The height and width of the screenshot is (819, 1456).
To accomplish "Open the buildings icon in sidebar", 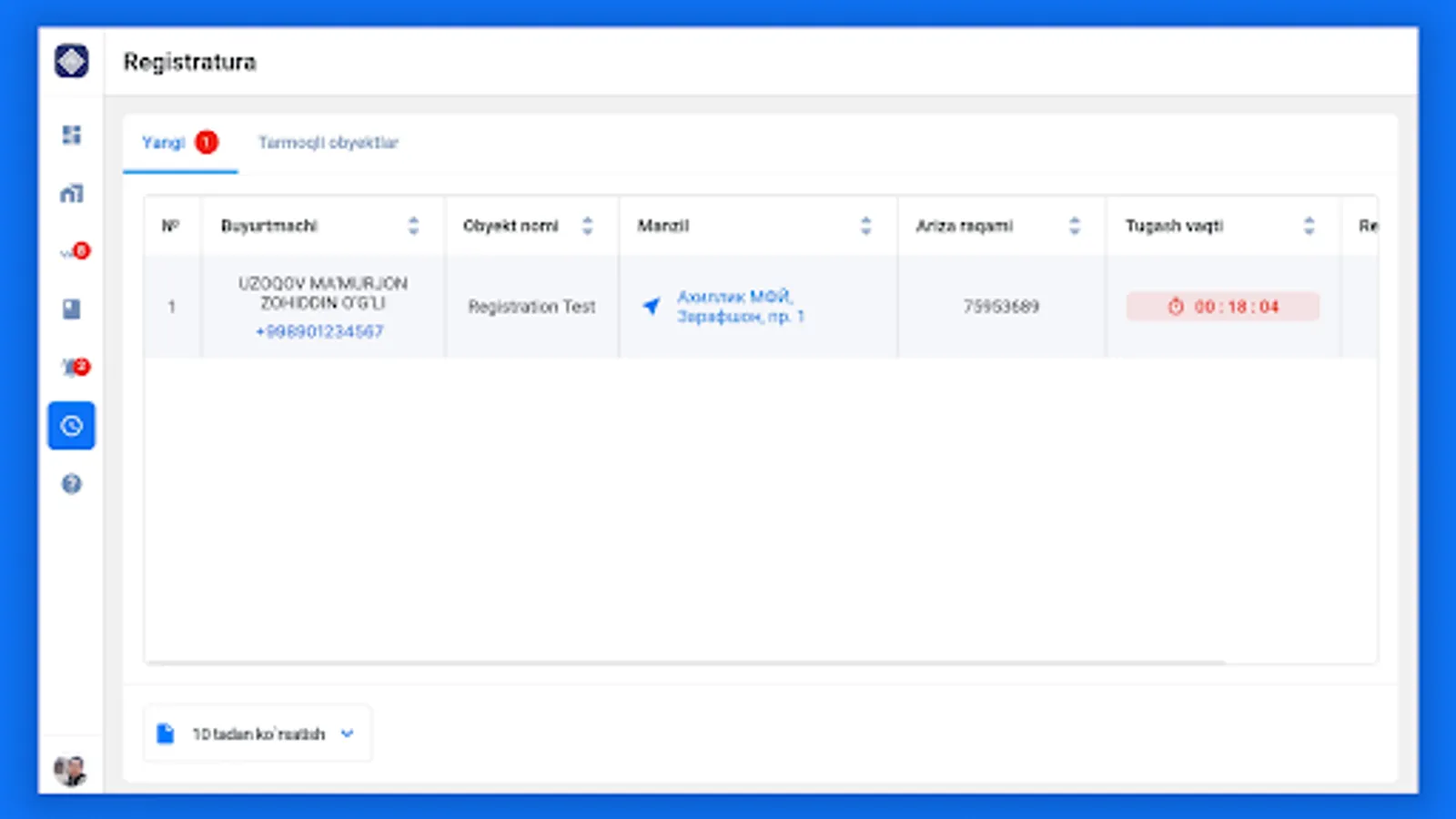I will [x=71, y=193].
